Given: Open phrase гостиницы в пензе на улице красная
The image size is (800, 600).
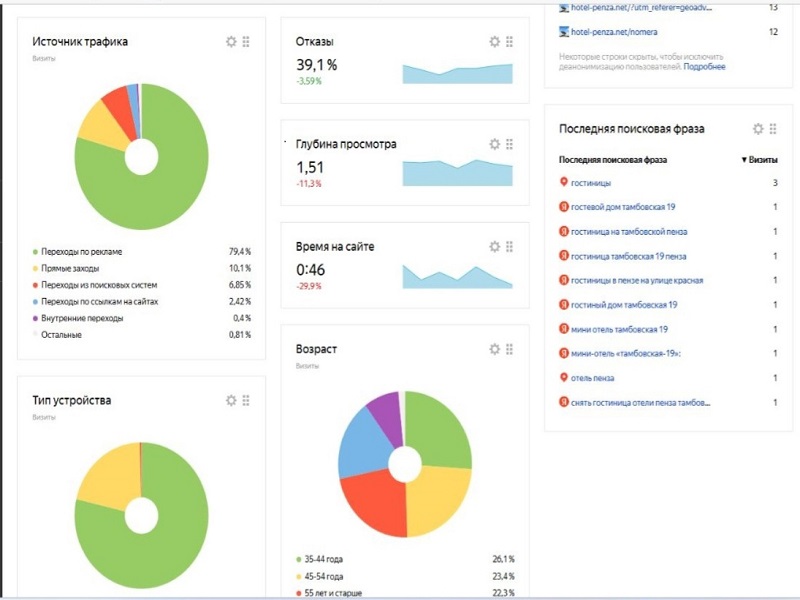Looking at the screenshot, I should tap(637, 280).
